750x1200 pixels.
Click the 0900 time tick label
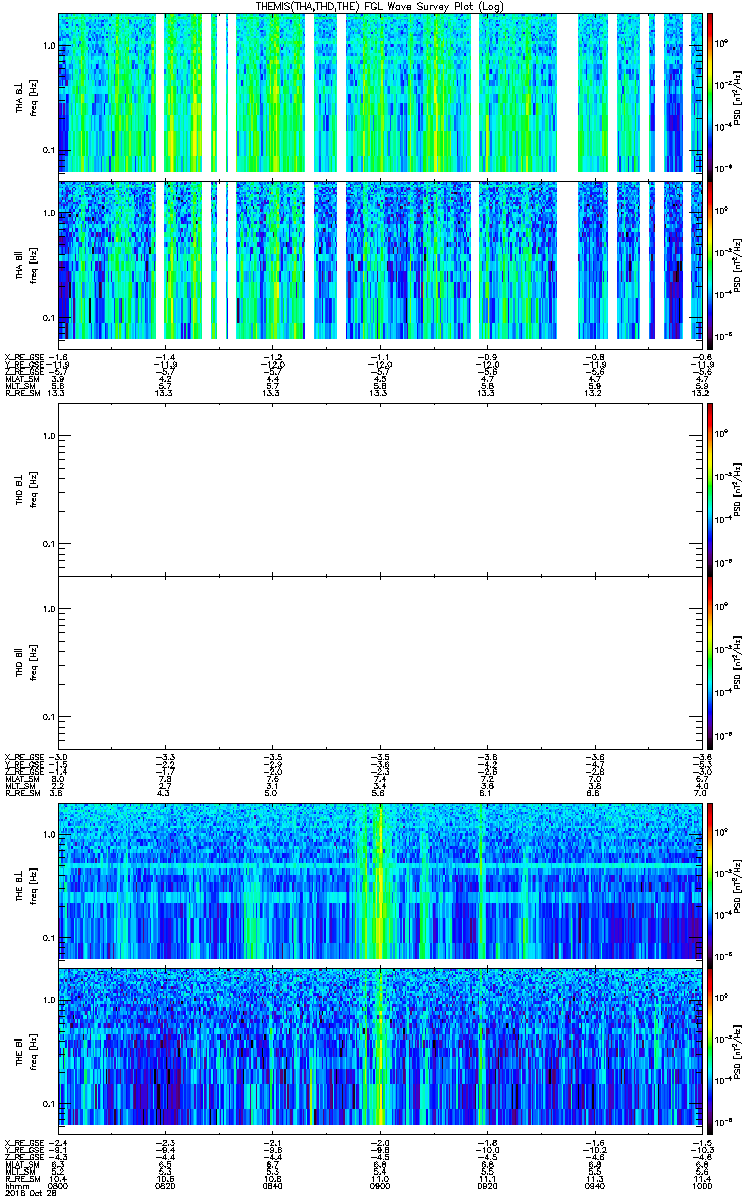tap(380, 1185)
